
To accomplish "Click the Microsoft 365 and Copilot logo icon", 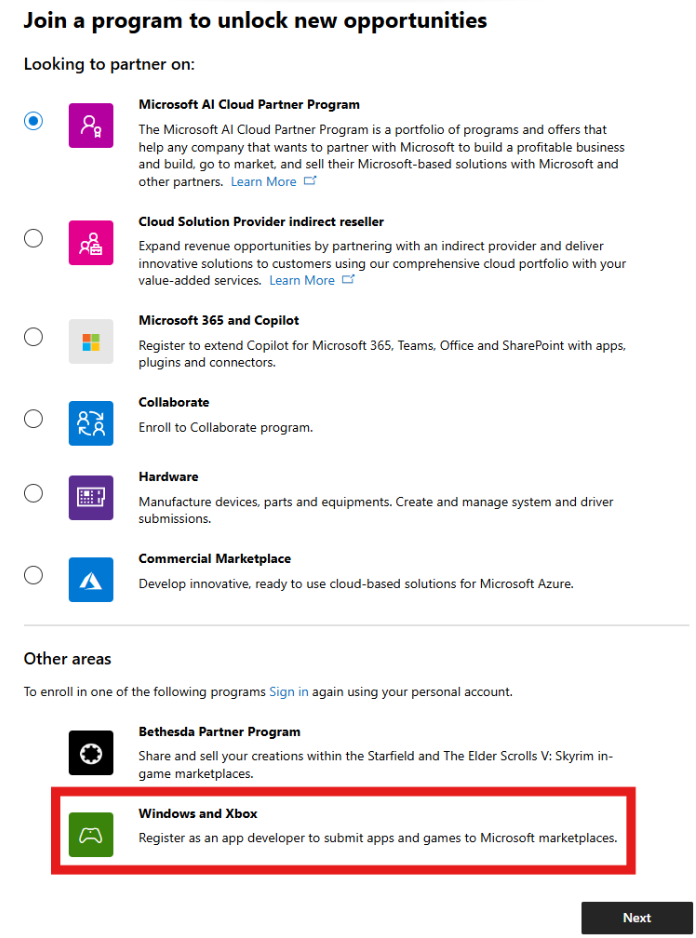I will [x=91, y=339].
